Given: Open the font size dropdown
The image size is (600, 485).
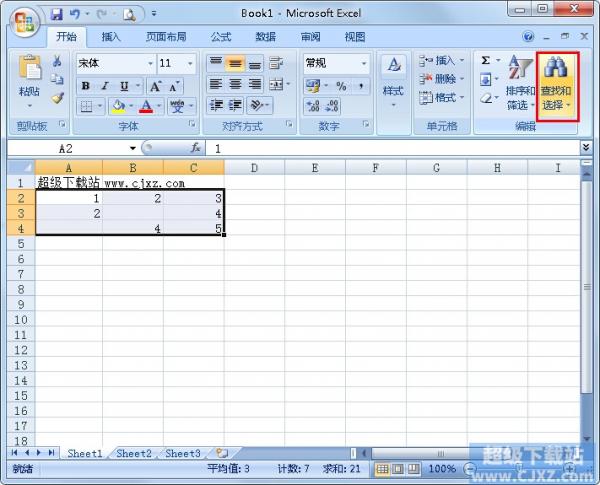Looking at the screenshot, I should [191, 63].
